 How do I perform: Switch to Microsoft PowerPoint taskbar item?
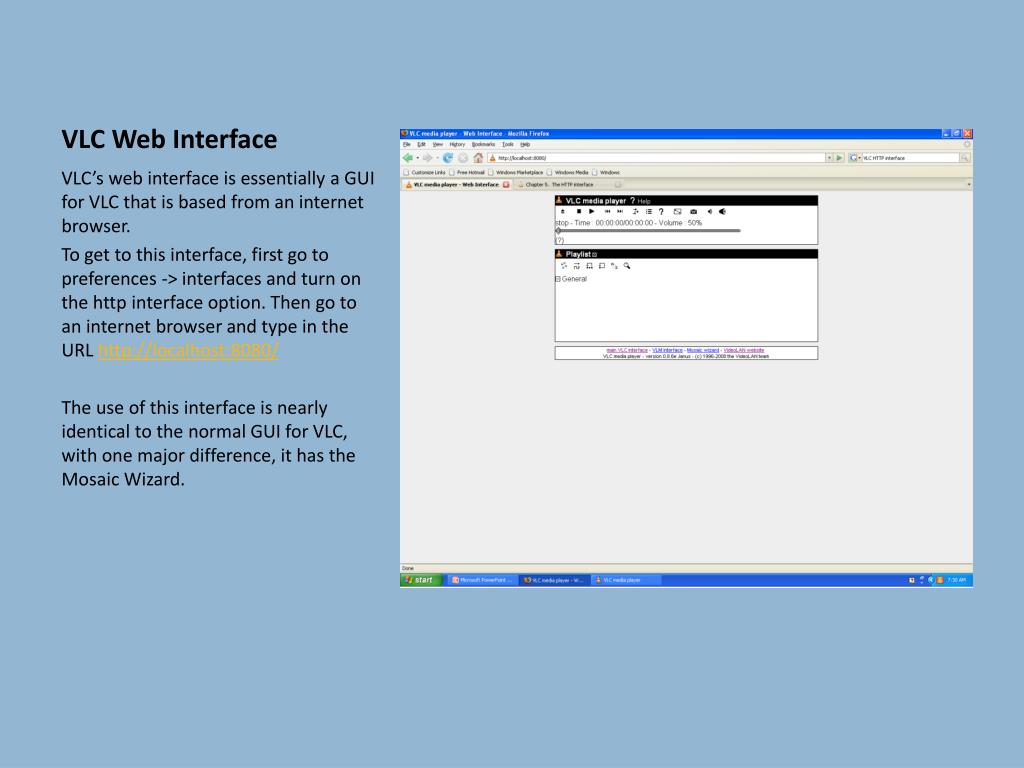(x=483, y=580)
